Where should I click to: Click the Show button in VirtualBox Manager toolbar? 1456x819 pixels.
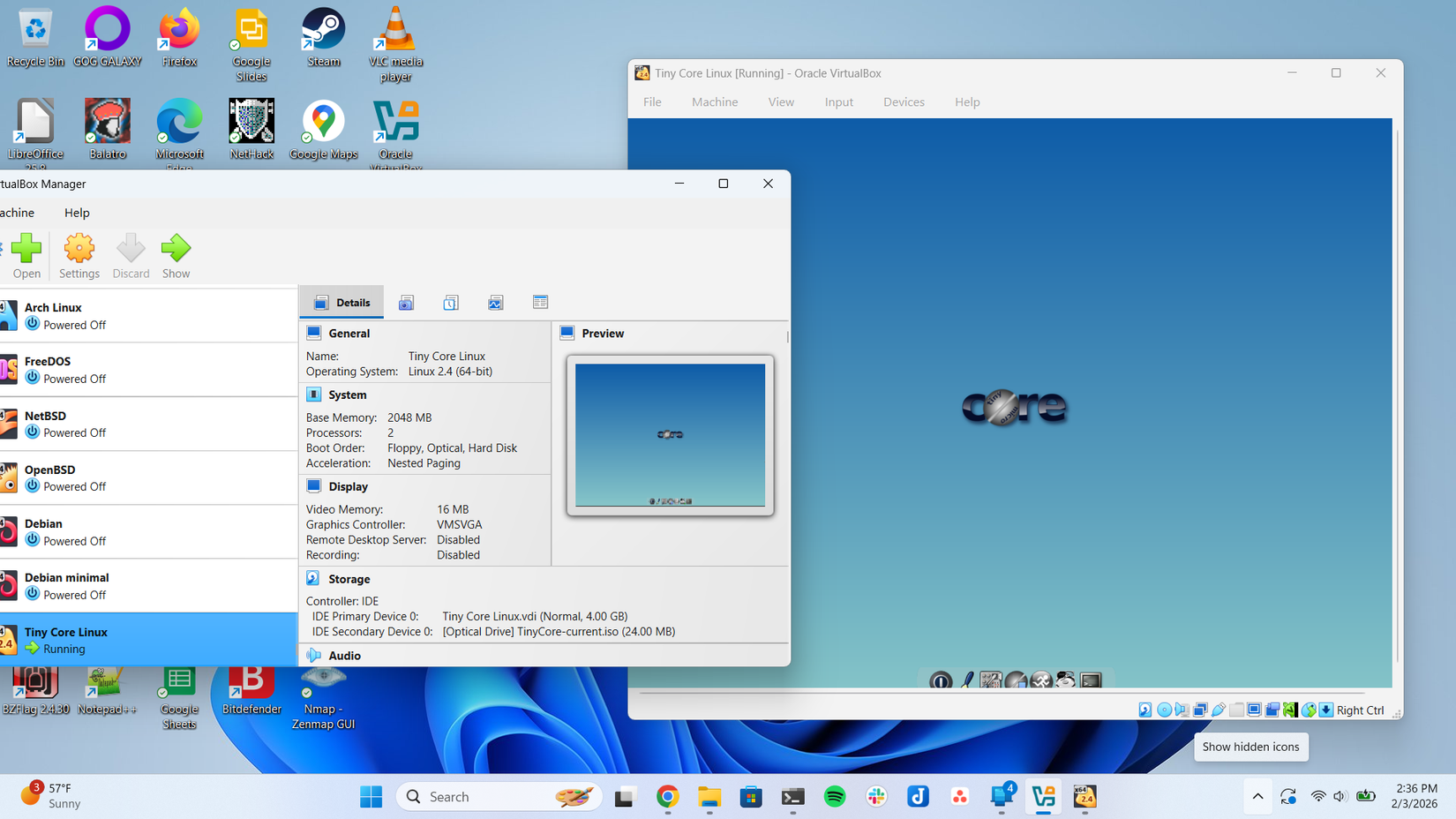[176, 256]
